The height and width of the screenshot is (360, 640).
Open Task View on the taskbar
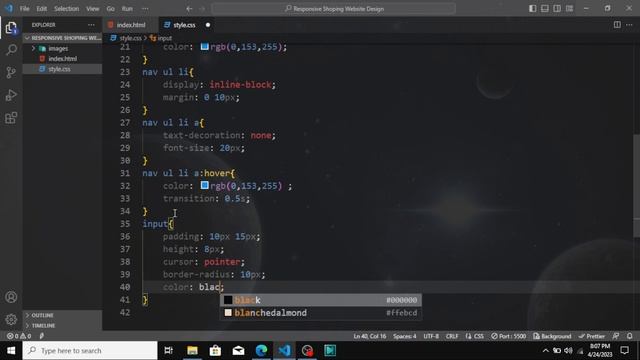[x=168, y=350]
